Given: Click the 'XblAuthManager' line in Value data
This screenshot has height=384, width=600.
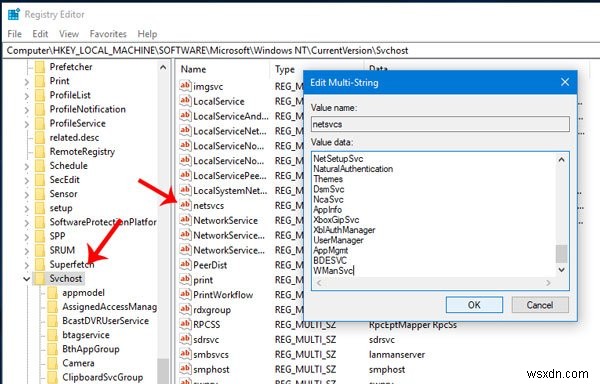Looking at the screenshot, I should pos(344,230).
